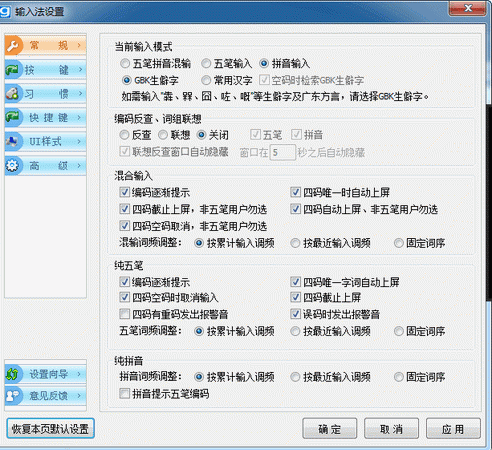
Task: Open 意见反馈 feedback
Action: click(46, 396)
